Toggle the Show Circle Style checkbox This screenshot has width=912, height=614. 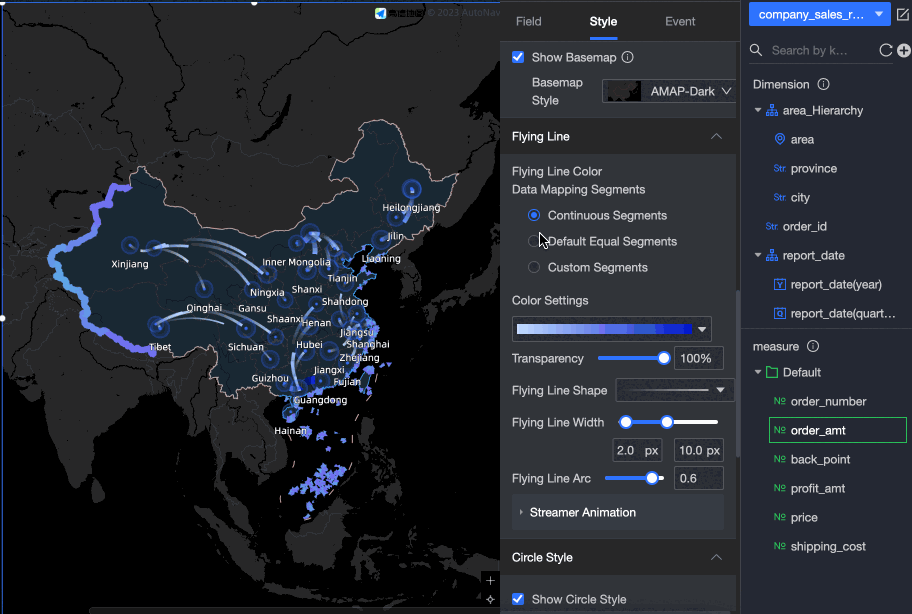[518, 599]
